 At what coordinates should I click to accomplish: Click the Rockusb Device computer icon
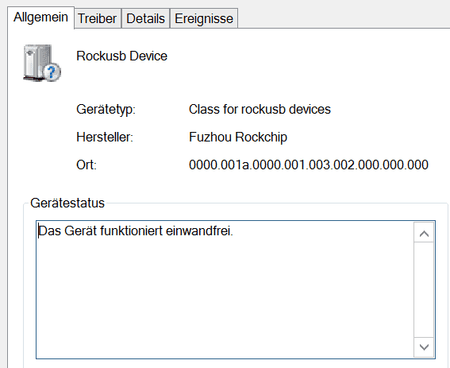(x=42, y=63)
